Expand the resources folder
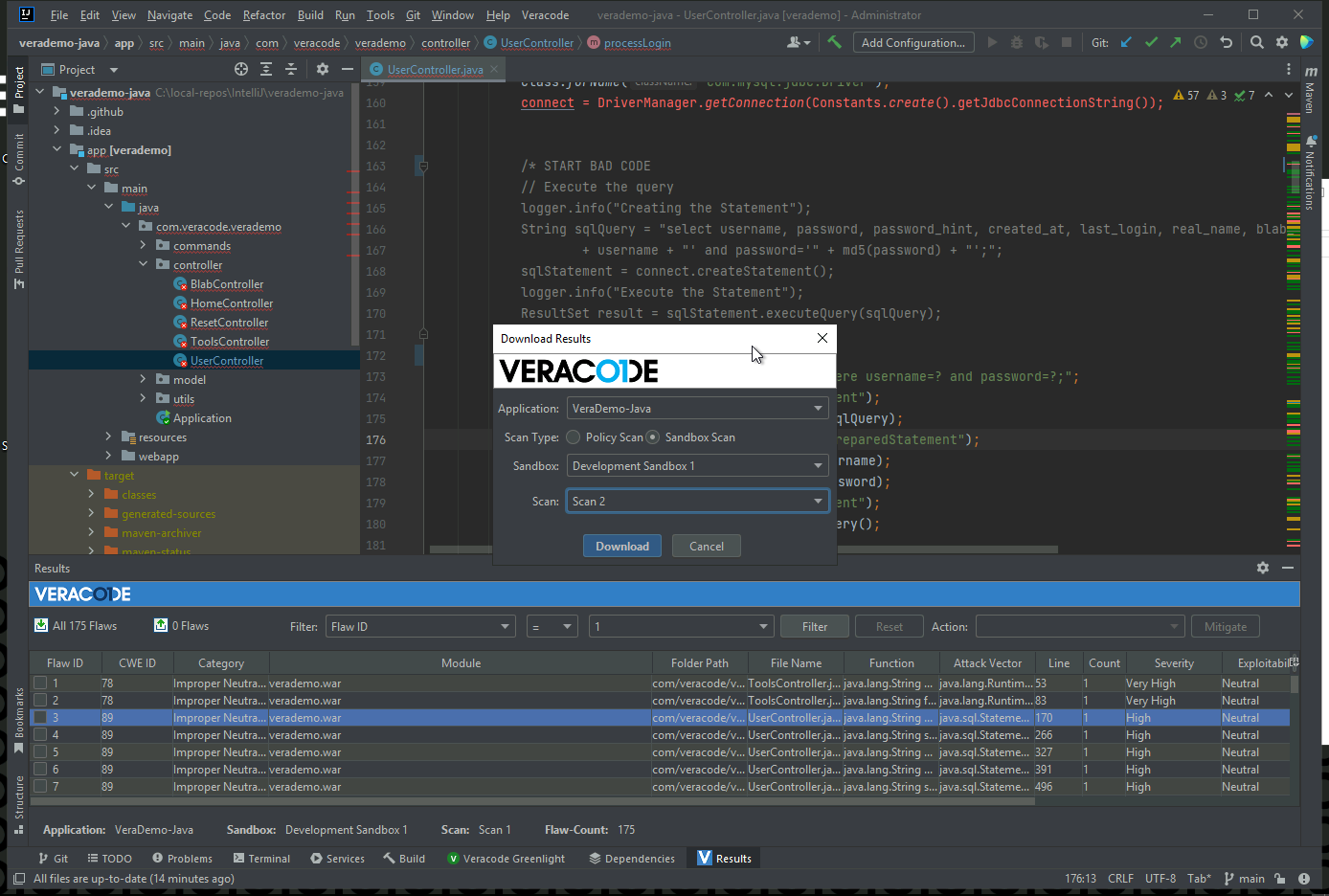Viewport: 1329px width, 896px height. click(109, 437)
